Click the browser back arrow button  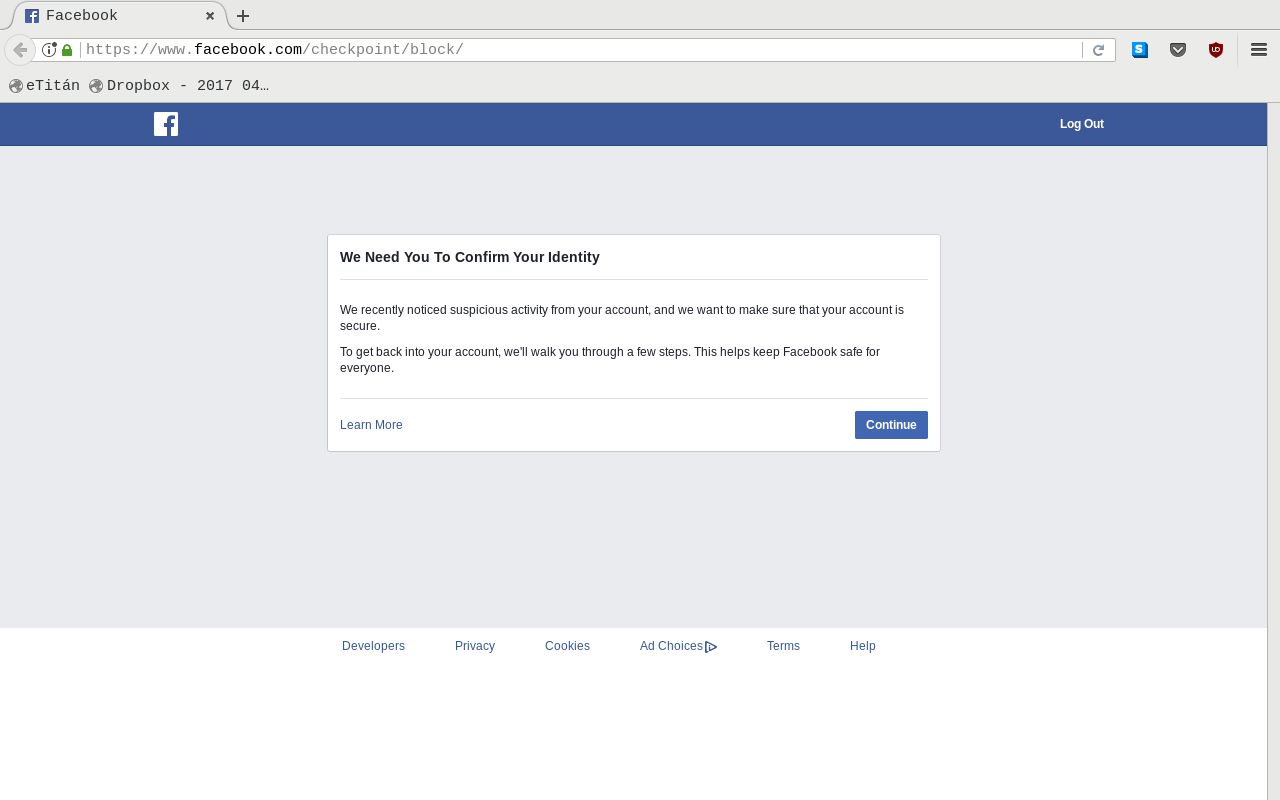point(19,50)
